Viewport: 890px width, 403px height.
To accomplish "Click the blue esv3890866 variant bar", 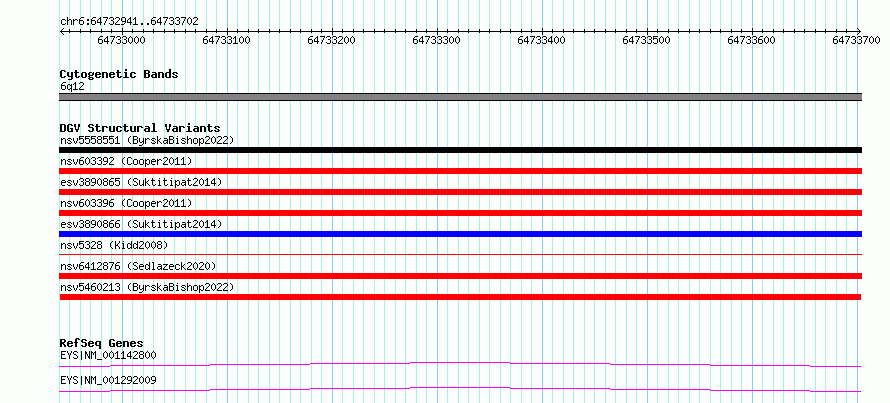I will [x=461, y=234].
